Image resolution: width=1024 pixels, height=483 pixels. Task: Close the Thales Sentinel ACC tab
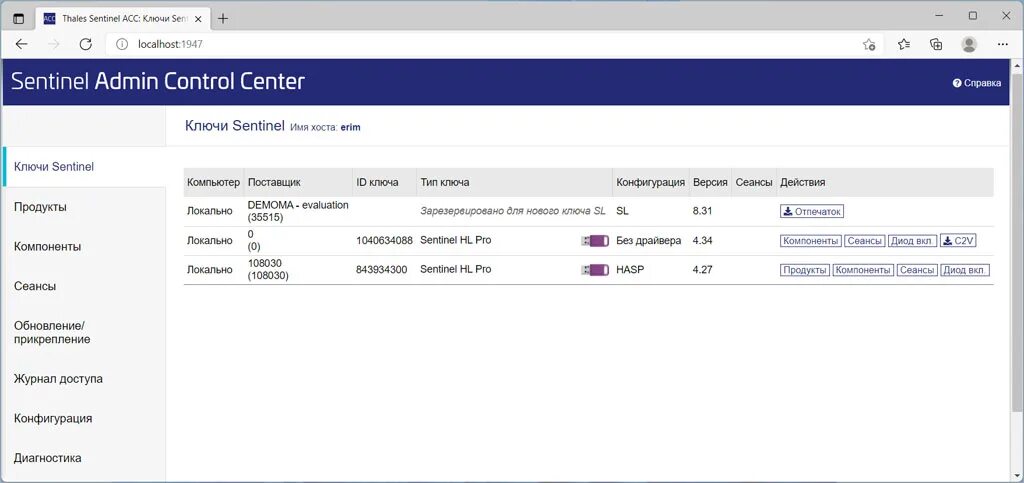click(x=201, y=19)
